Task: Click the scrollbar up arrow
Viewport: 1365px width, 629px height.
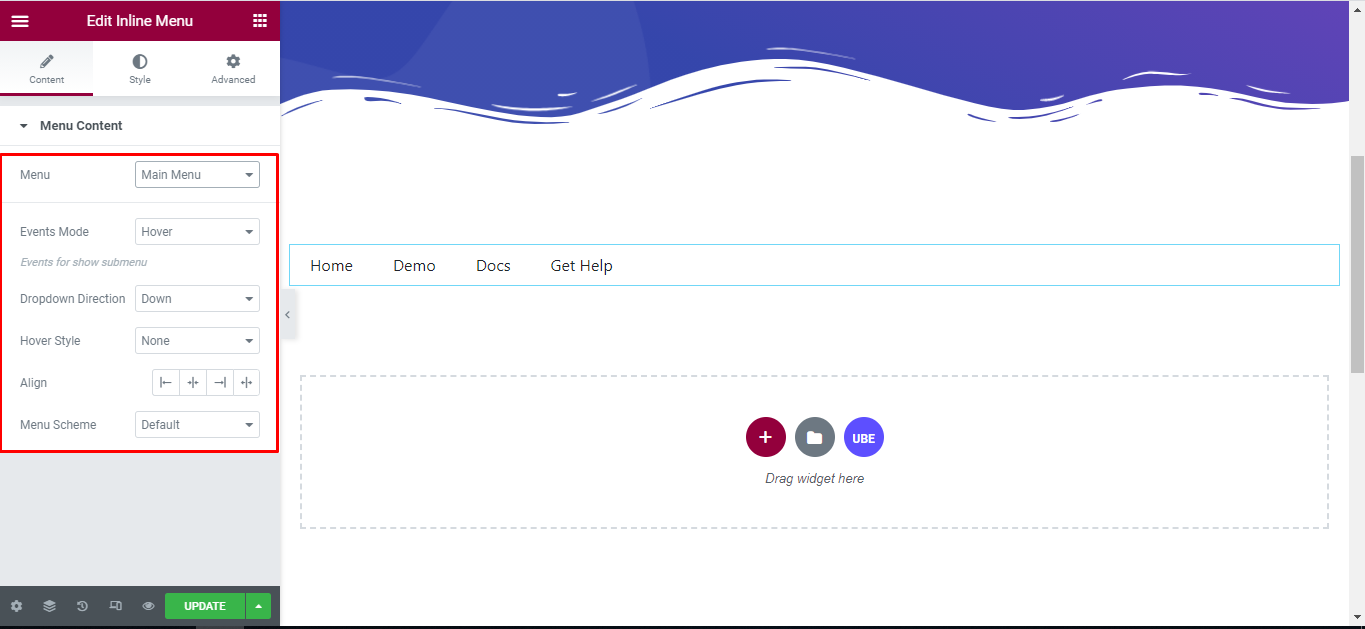Action: point(1357,8)
